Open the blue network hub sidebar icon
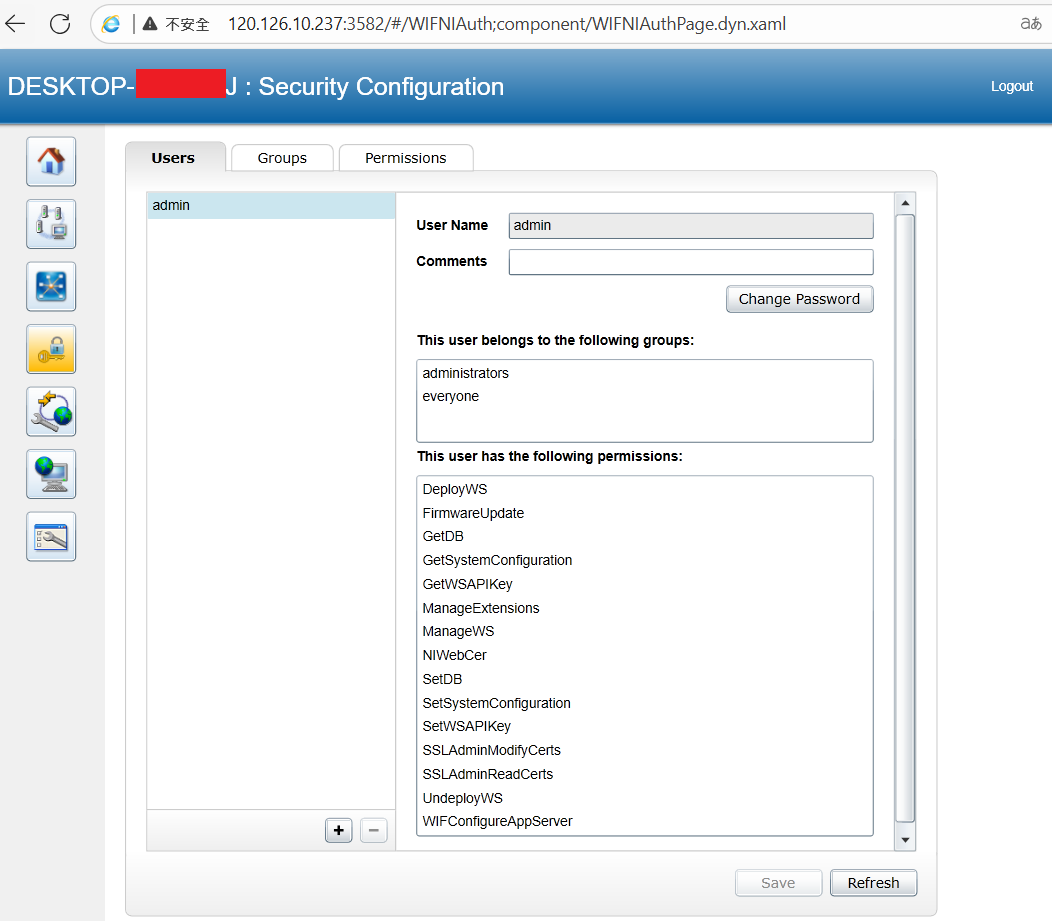Viewport: 1052px width, 921px height. coord(51,286)
